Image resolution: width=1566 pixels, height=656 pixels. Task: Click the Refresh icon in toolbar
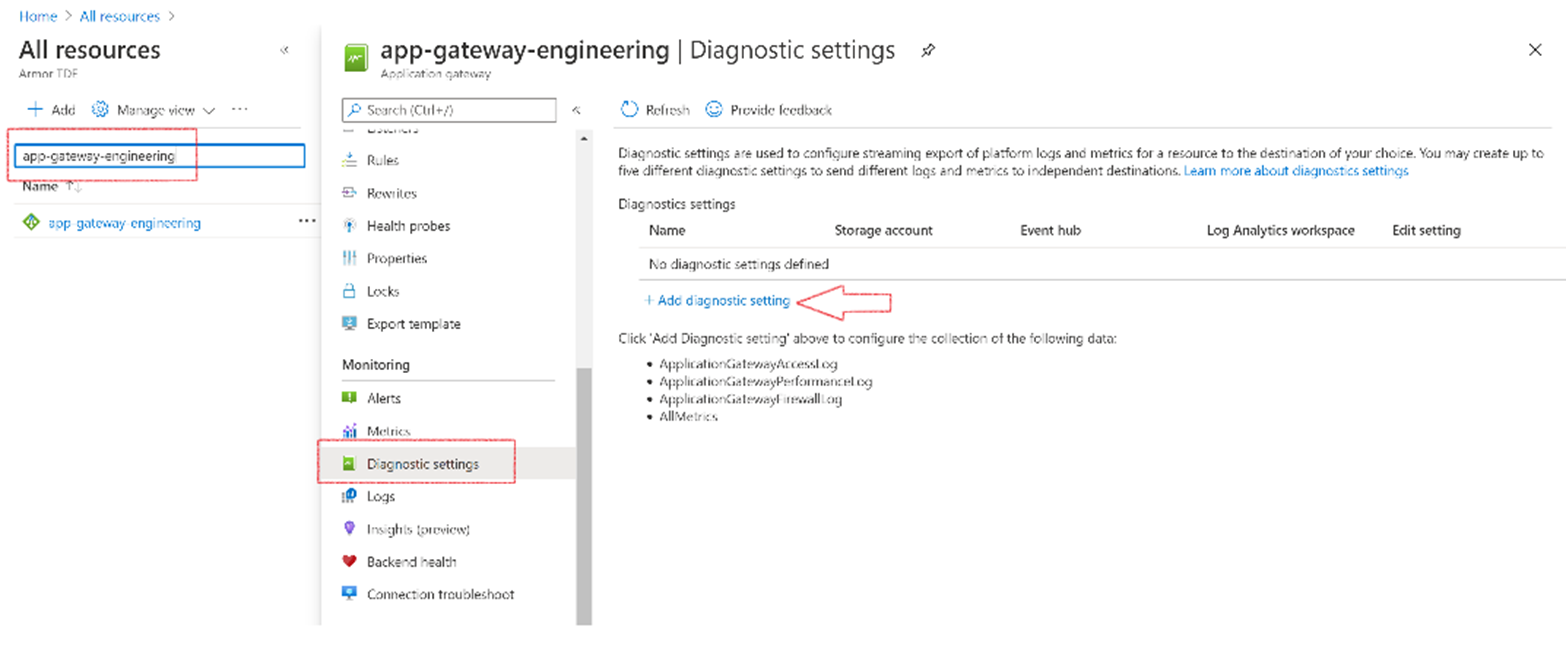pos(630,110)
